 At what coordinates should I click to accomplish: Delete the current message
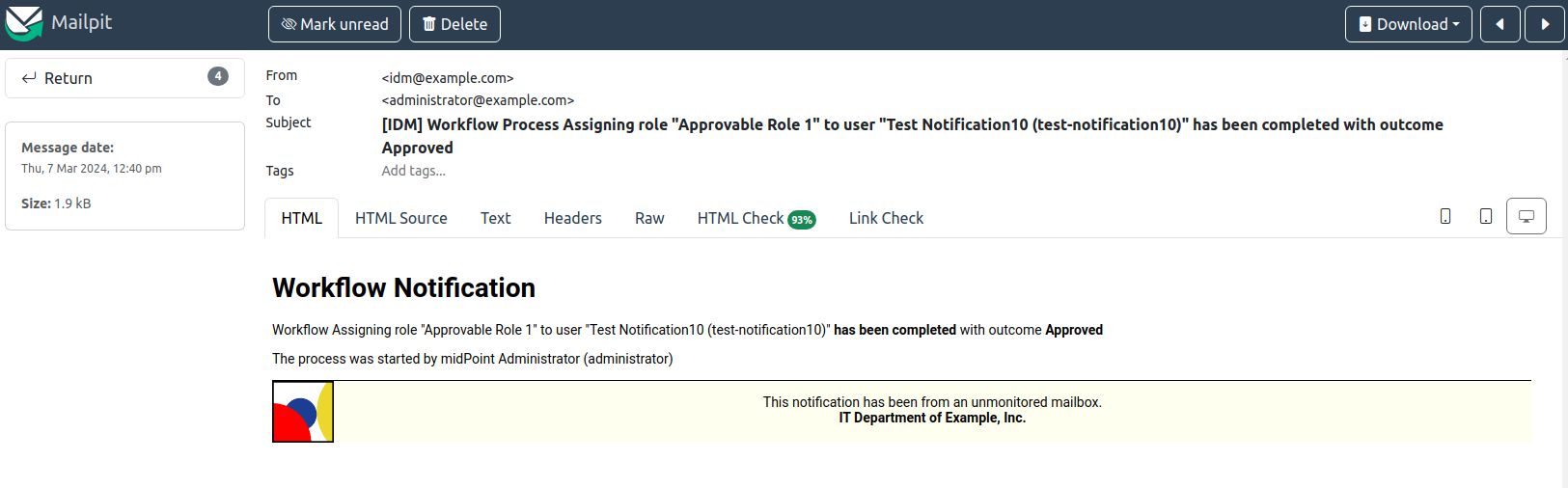(454, 24)
